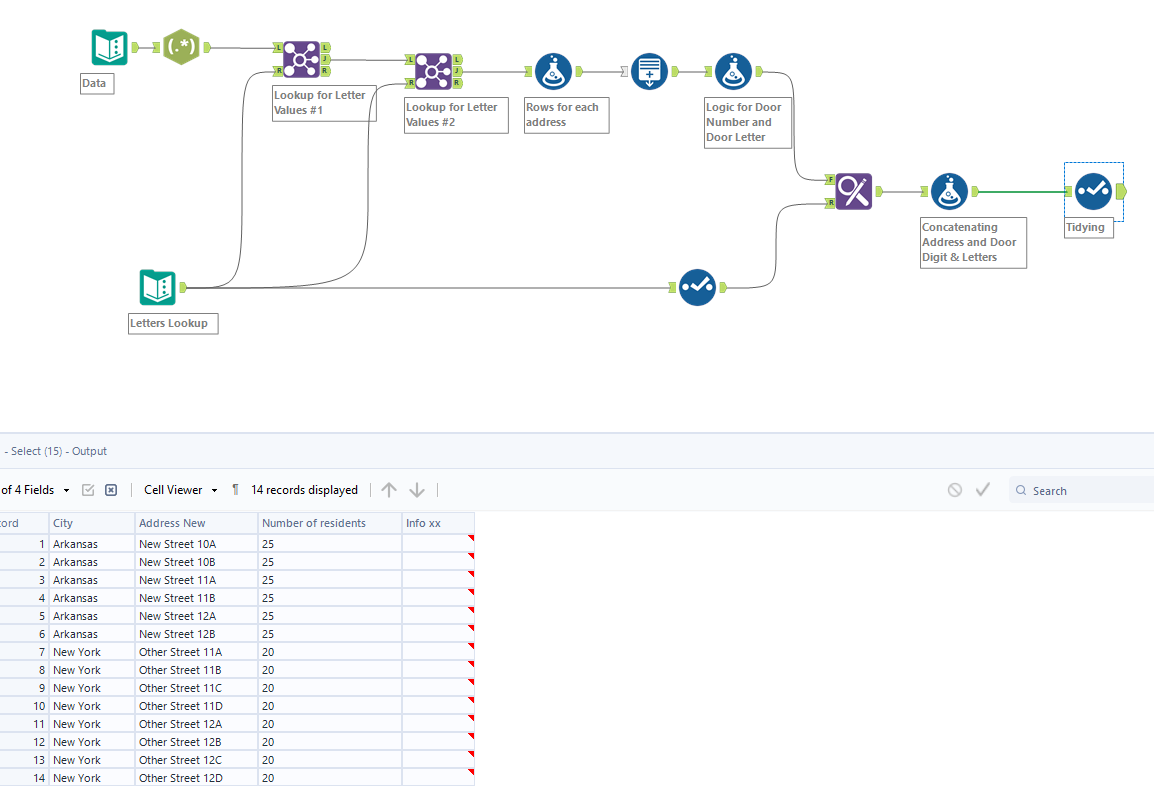Select the Data input tool on canvas
This screenshot has height=798, width=1154.
[x=109, y=46]
